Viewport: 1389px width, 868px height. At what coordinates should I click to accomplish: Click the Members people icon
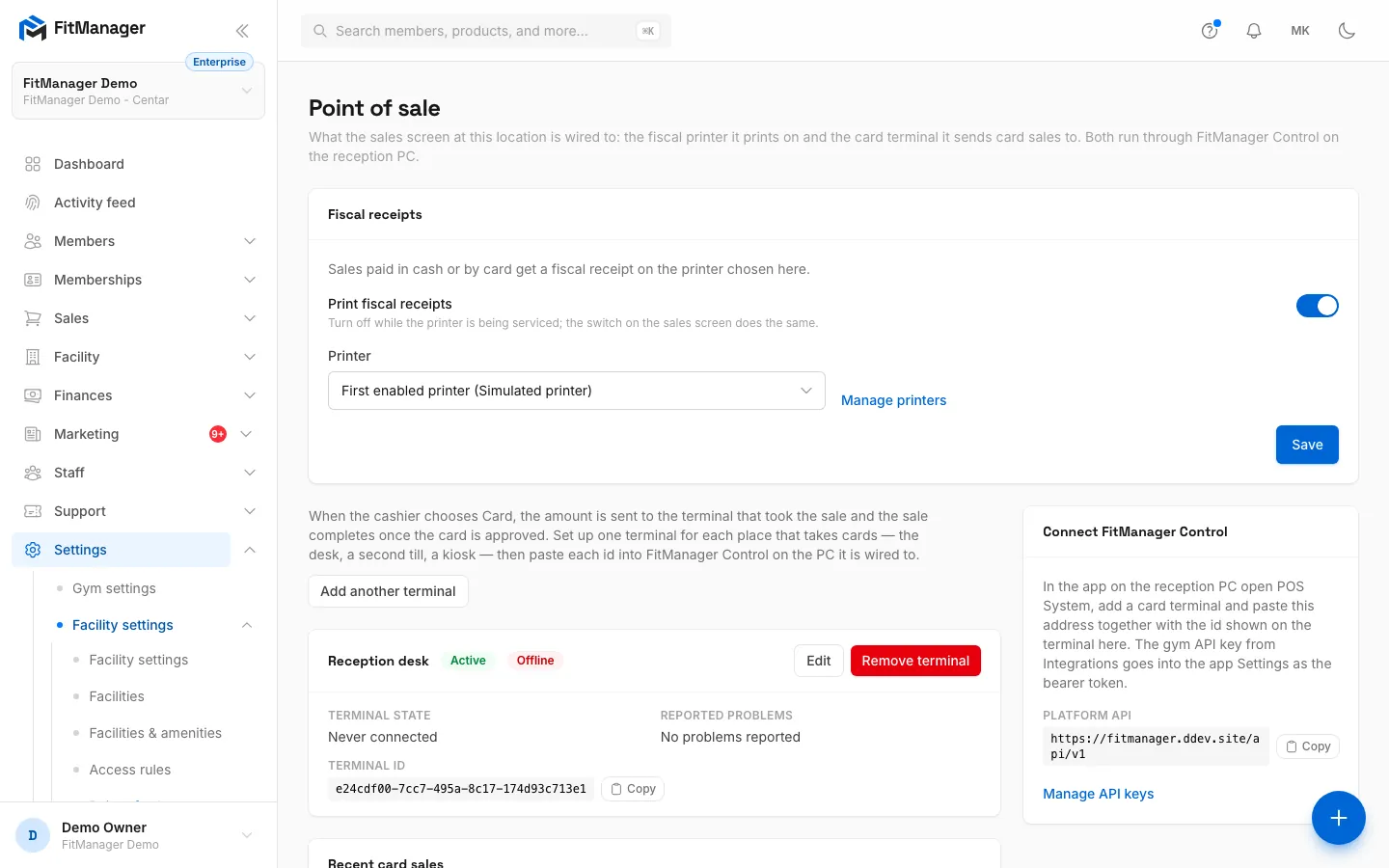point(33,241)
